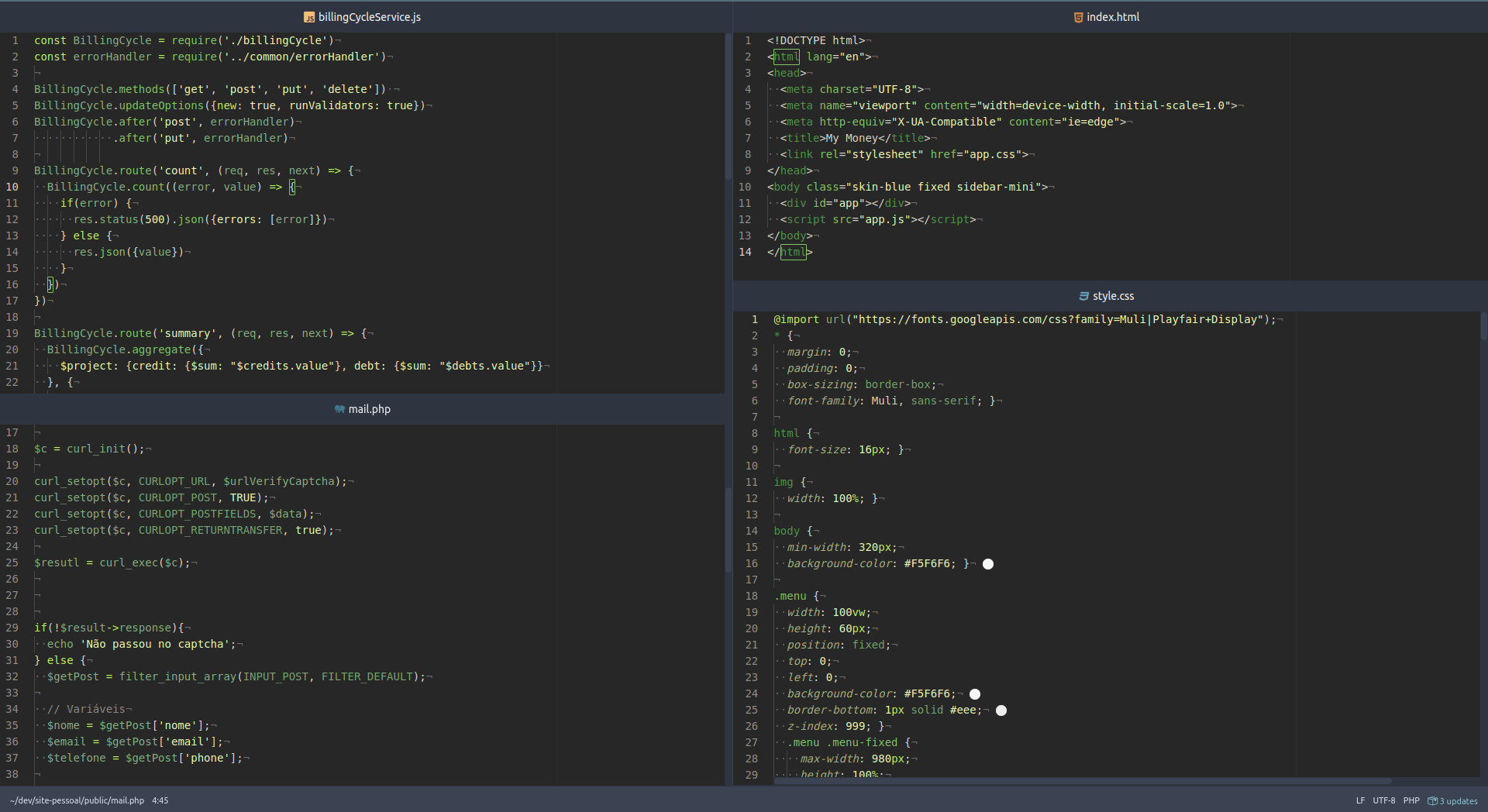Viewport: 1488px width, 812px height.
Task: Open the UTF-8 encoding selector
Action: pyautogui.click(x=1383, y=800)
